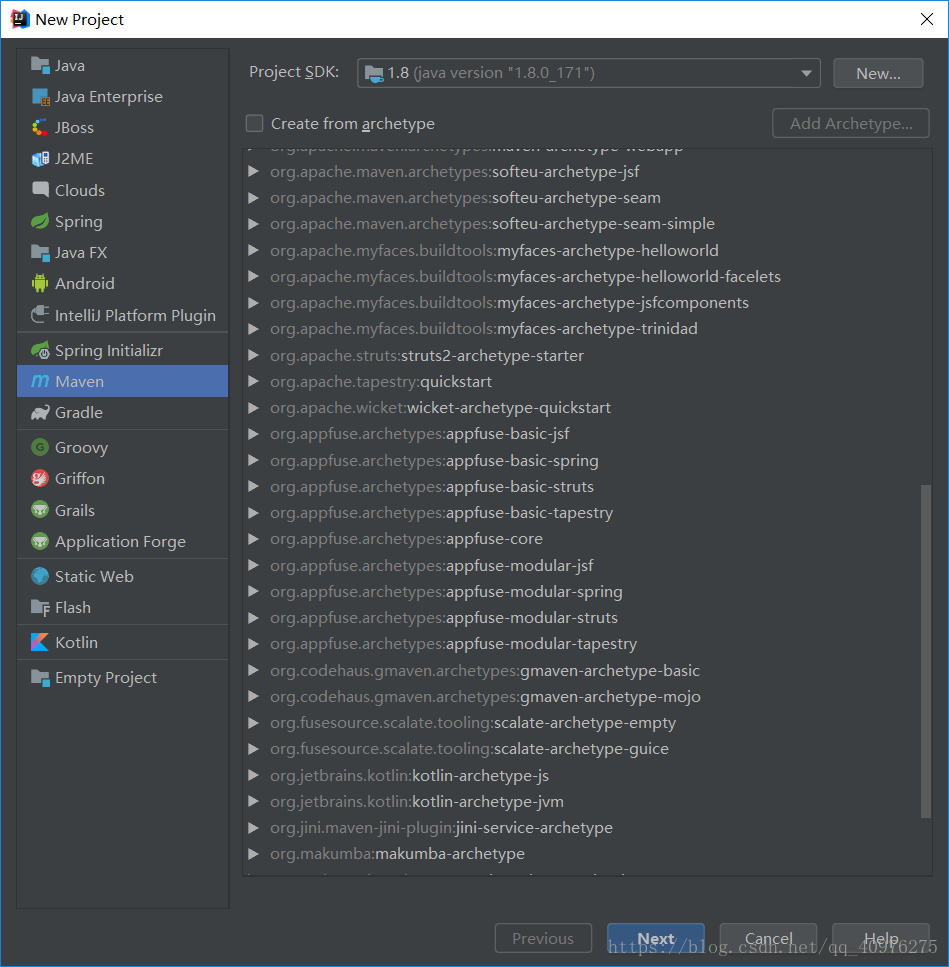Click the Cancel button
This screenshot has height=967, width=949.
[768, 938]
